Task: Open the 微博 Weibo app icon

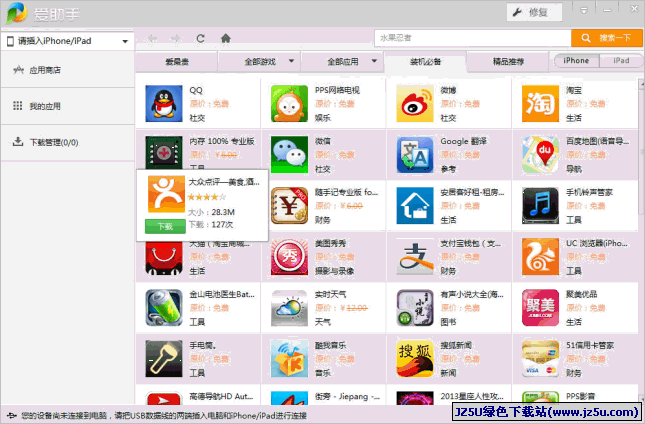Action: (415, 104)
